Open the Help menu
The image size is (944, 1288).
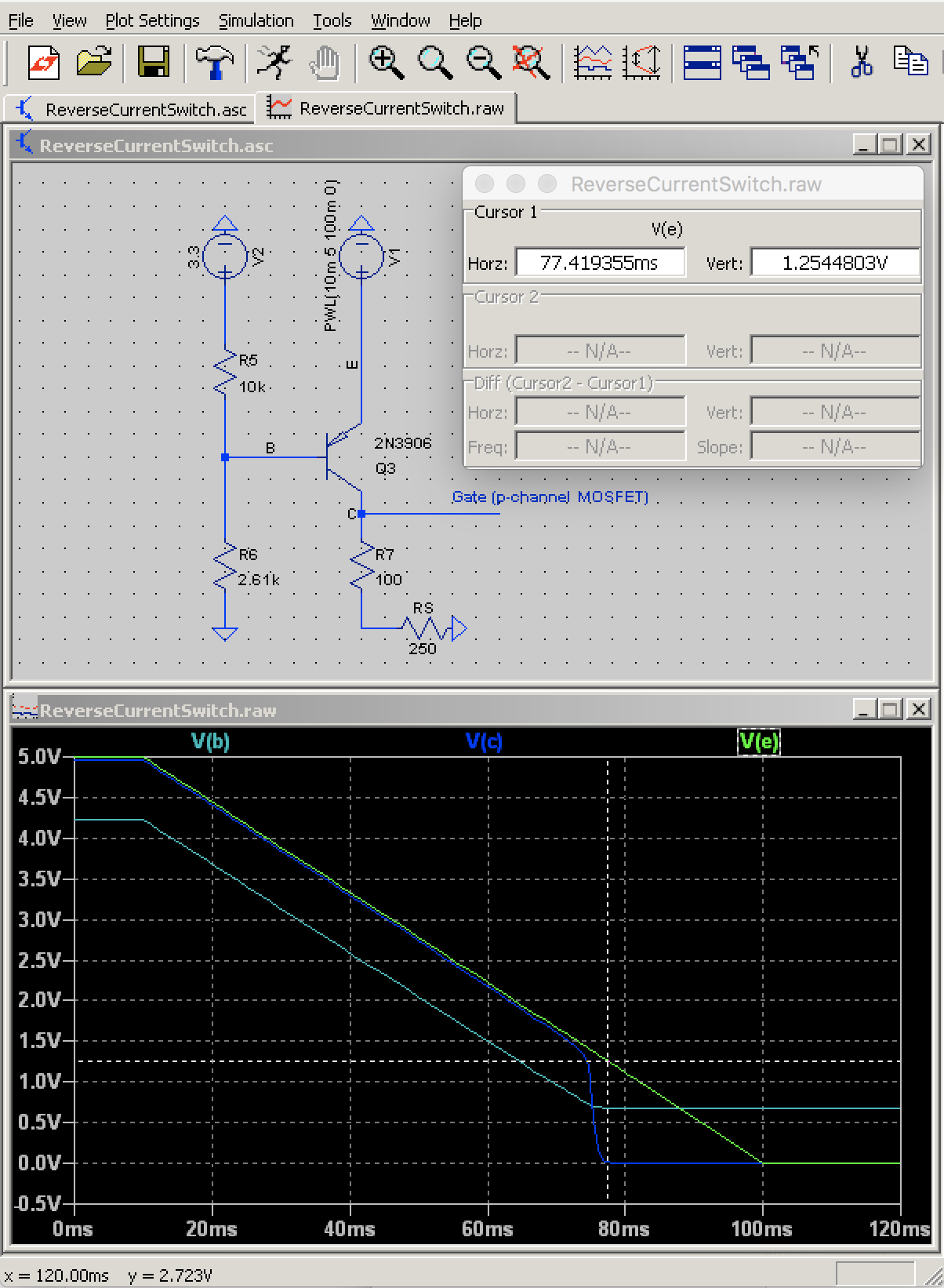[465, 20]
